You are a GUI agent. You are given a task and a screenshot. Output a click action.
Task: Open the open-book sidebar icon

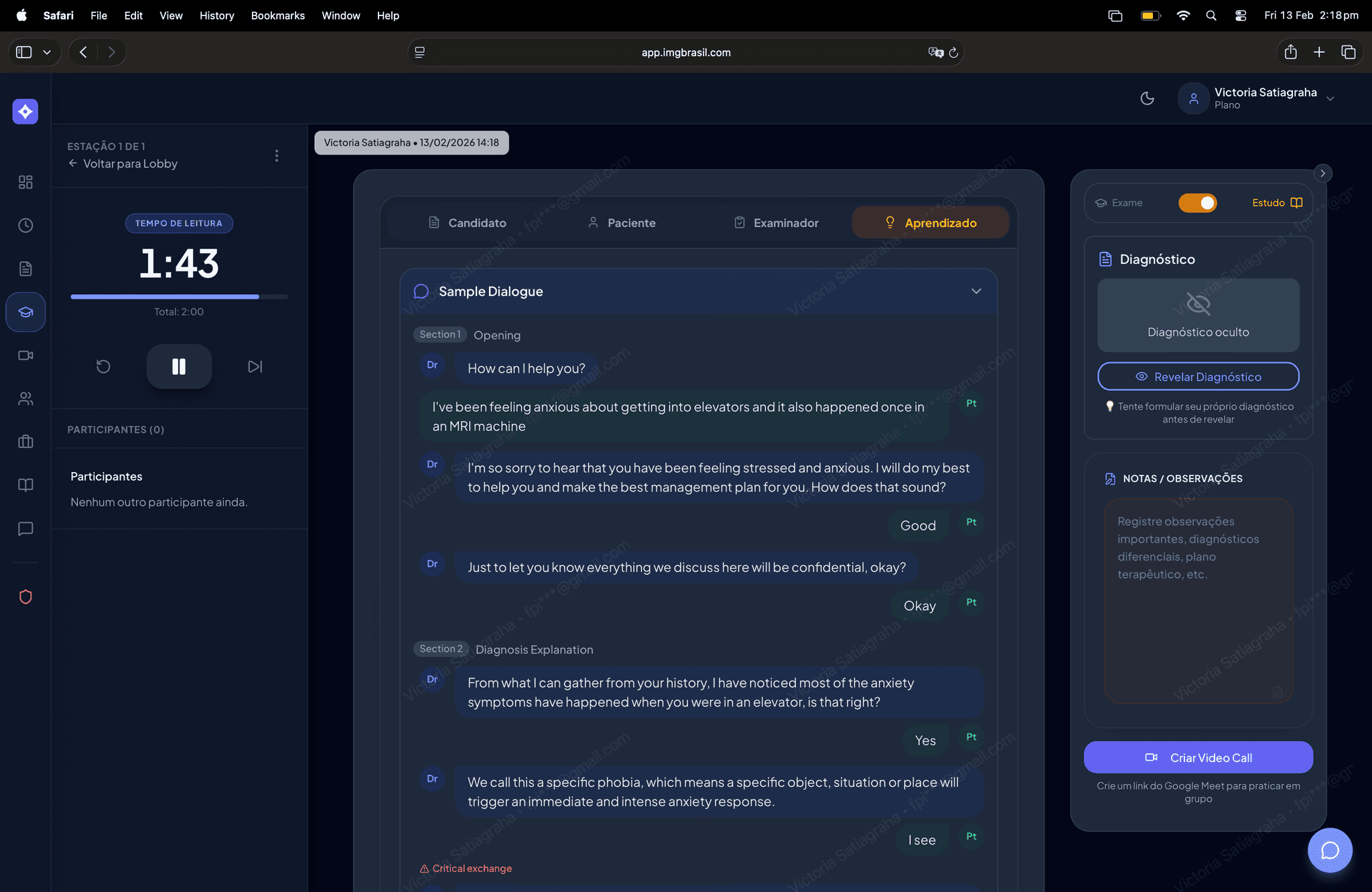tap(25, 485)
